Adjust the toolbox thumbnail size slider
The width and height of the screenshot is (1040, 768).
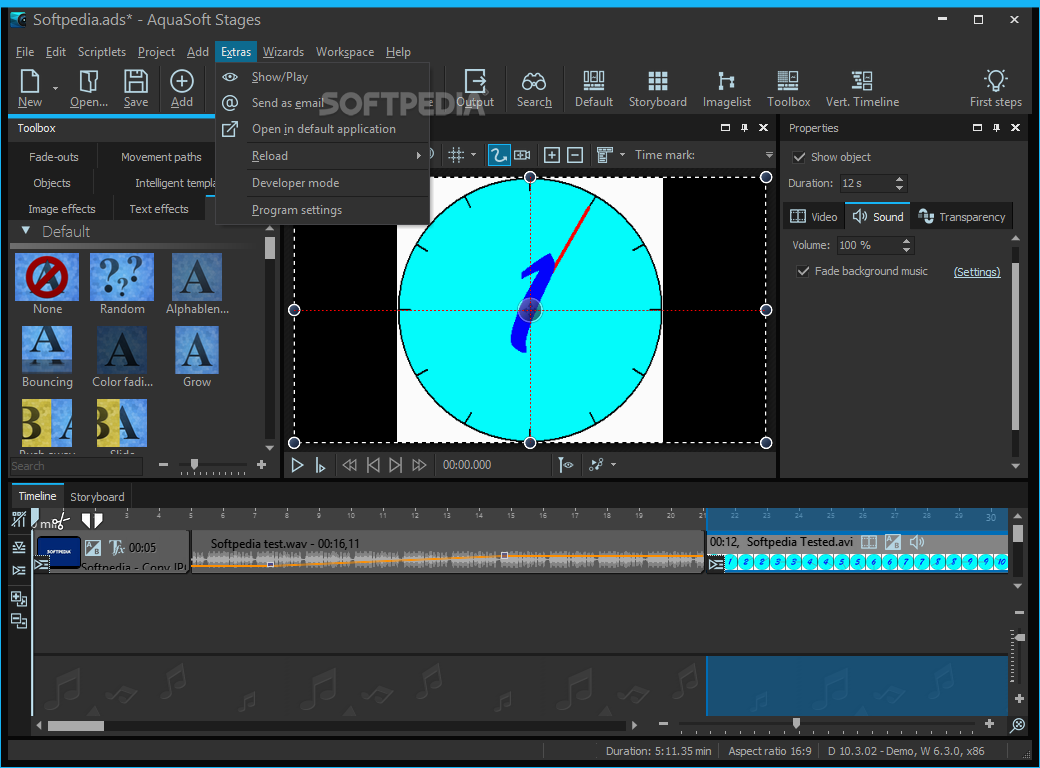(x=194, y=465)
